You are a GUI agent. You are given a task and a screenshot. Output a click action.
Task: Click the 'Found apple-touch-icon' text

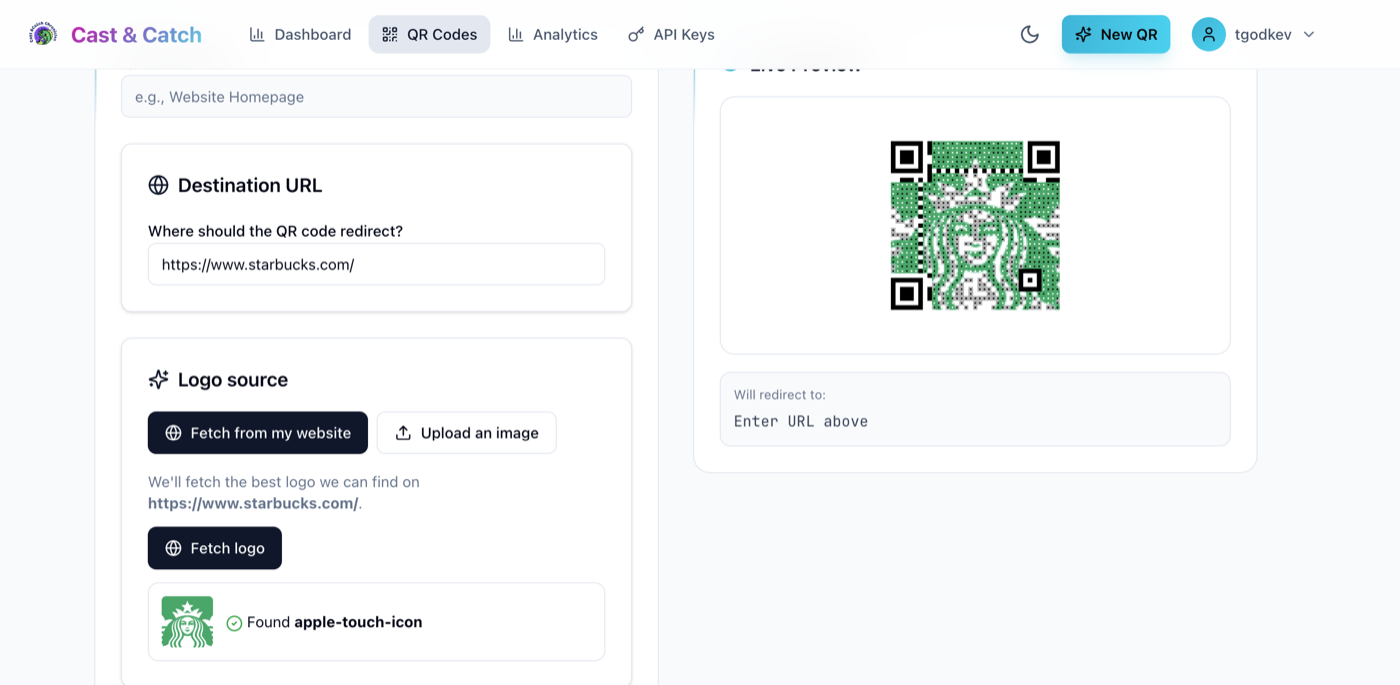[335, 622]
